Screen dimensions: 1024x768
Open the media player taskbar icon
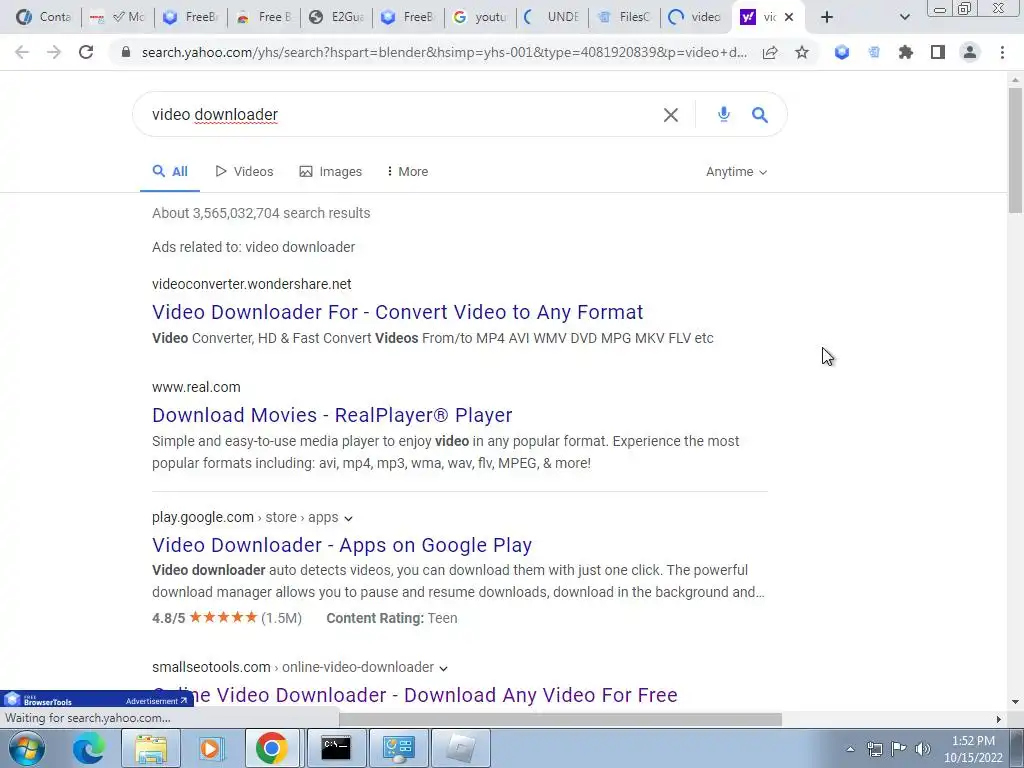[x=211, y=748]
